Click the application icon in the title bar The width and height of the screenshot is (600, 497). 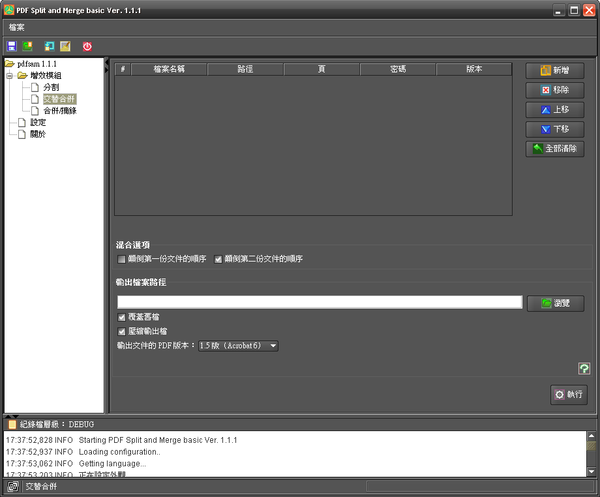tap(9, 10)
